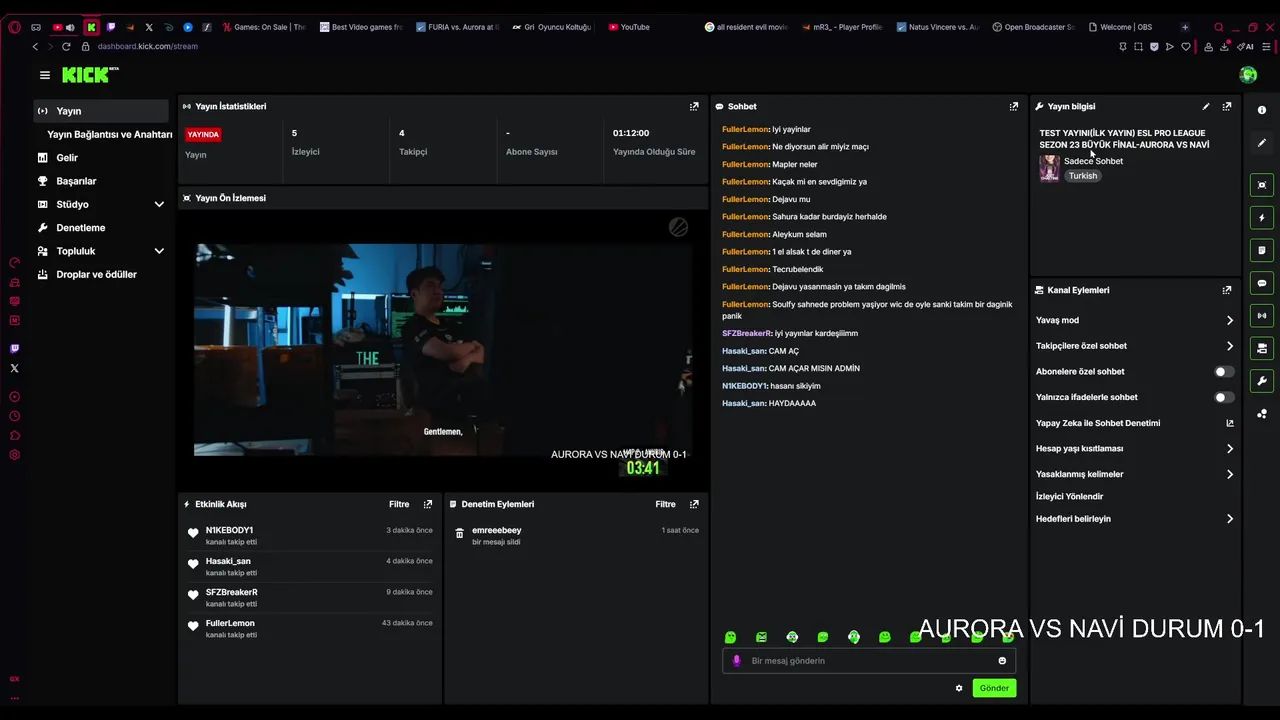Pick the first green Kick emote
The height and width of the screenshot is (720, 1280).
(731, 637)
